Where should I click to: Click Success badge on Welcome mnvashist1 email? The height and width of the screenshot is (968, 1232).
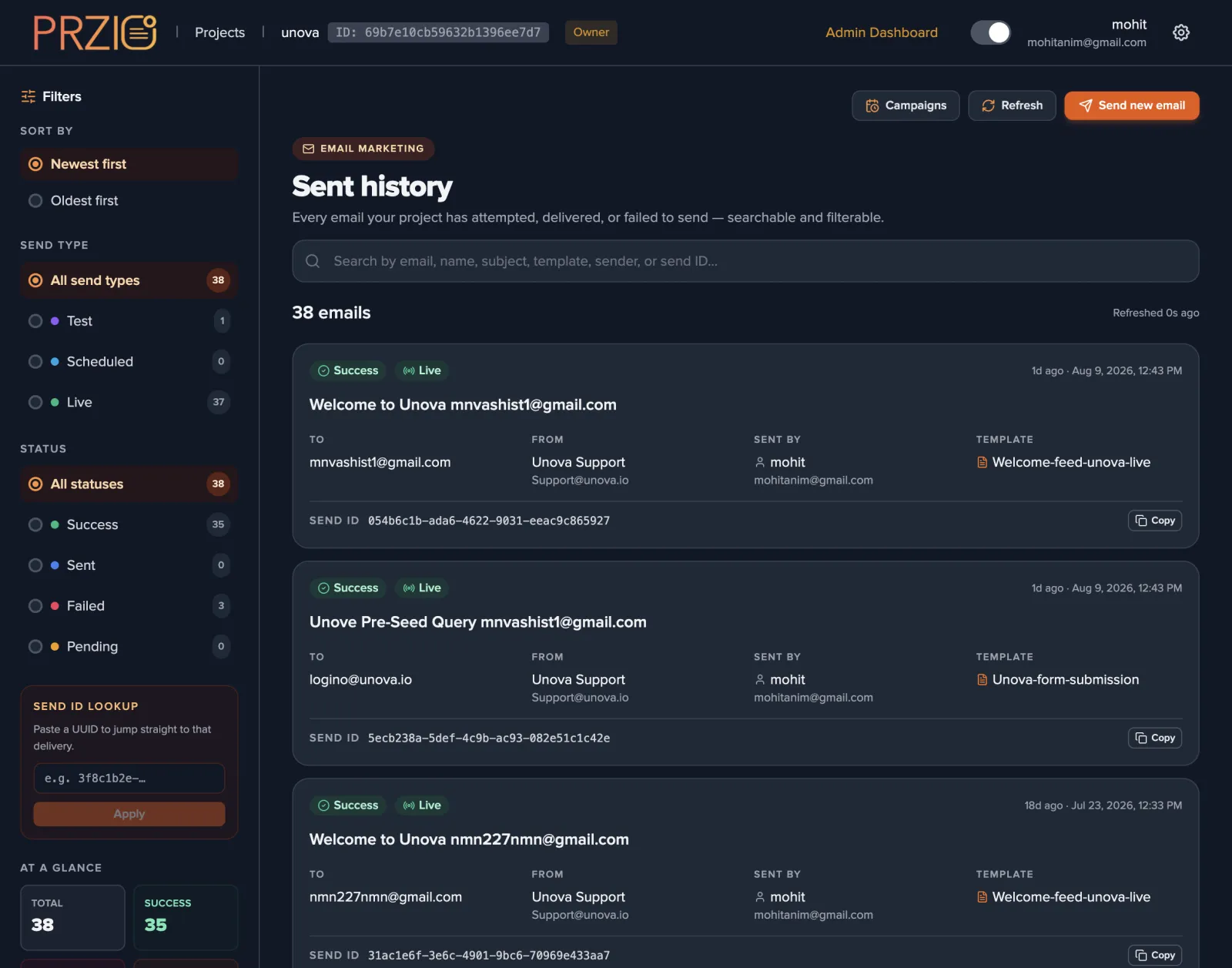tap(348, 370)
